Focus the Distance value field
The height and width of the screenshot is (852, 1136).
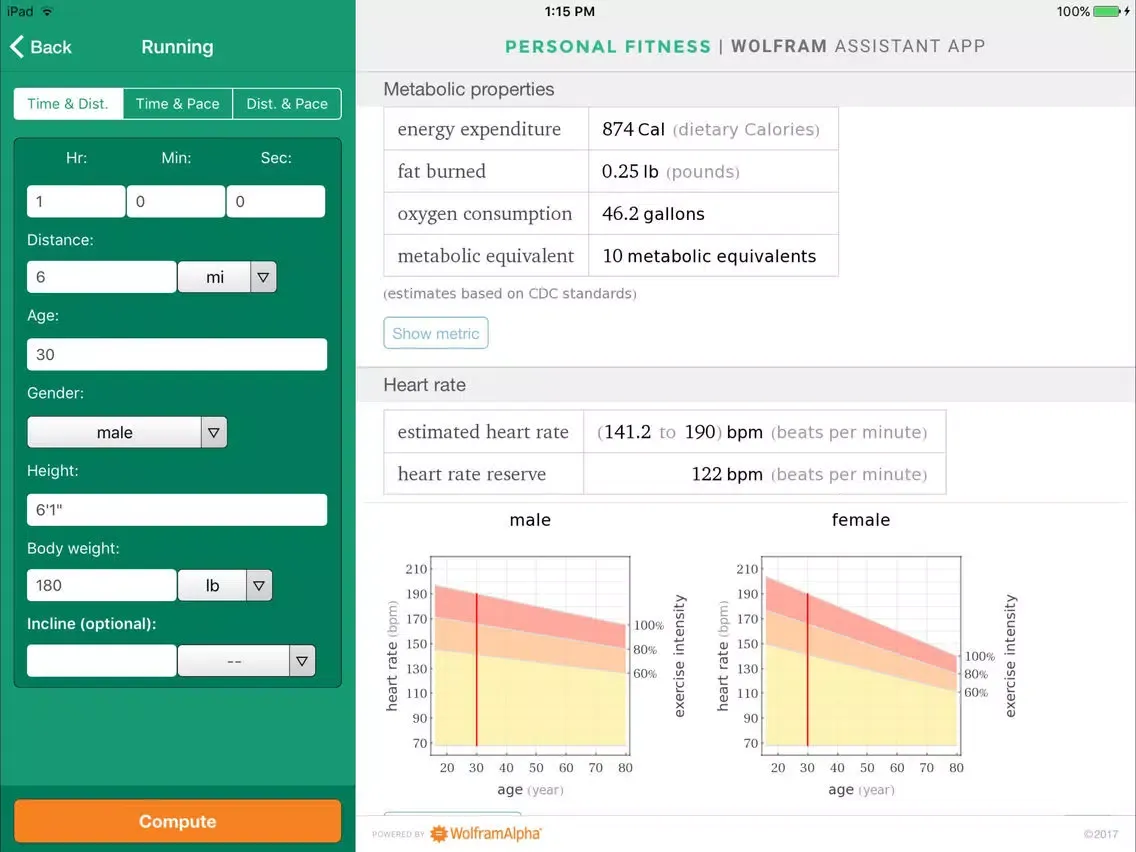click(x=101, y=277)
